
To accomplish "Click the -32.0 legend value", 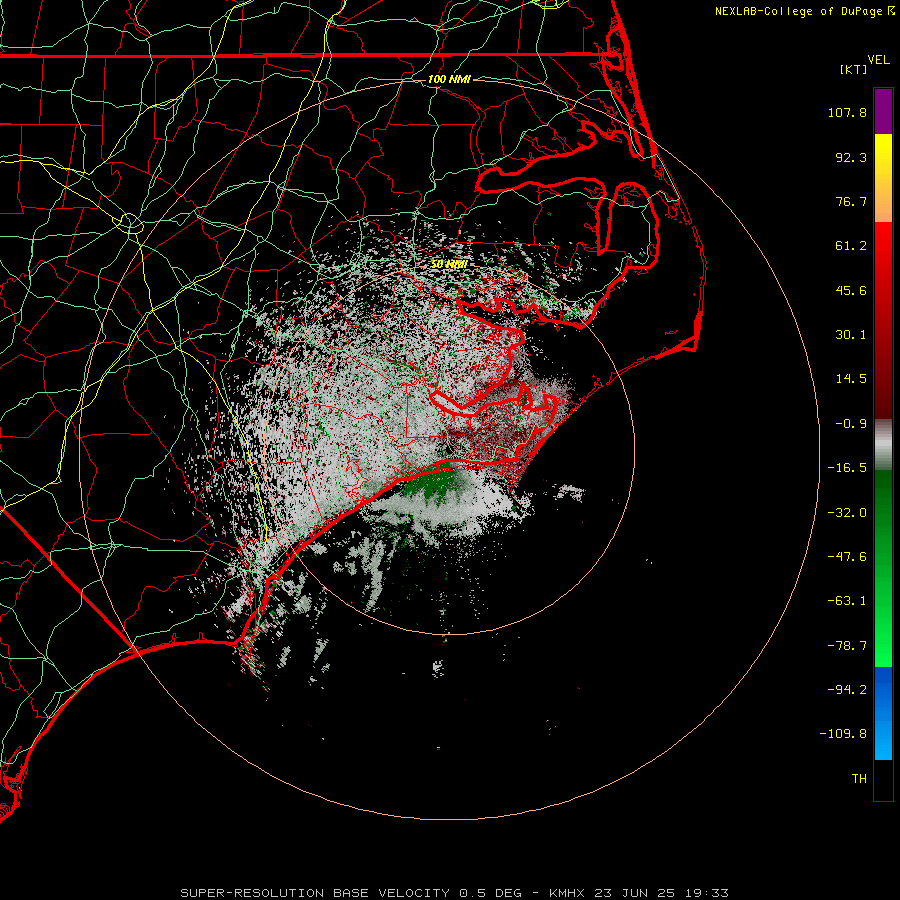I will [847, 513].
